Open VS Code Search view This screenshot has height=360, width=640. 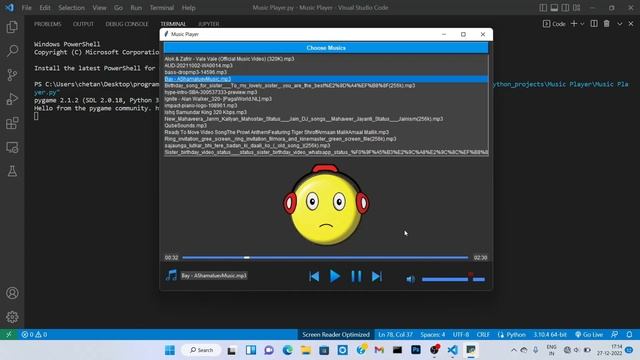click(x=12, y=51)
